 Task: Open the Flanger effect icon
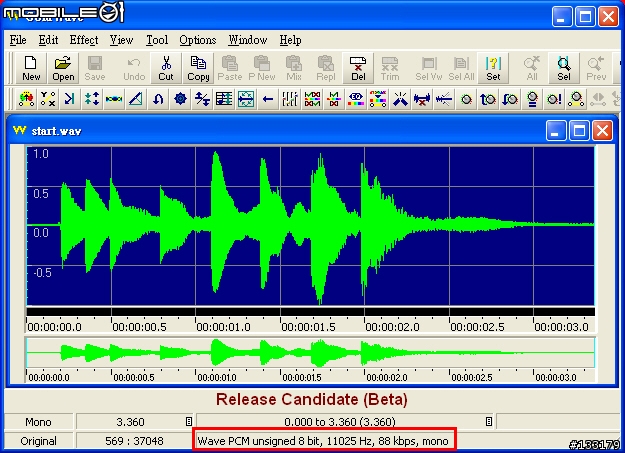[x=114, y=99]
